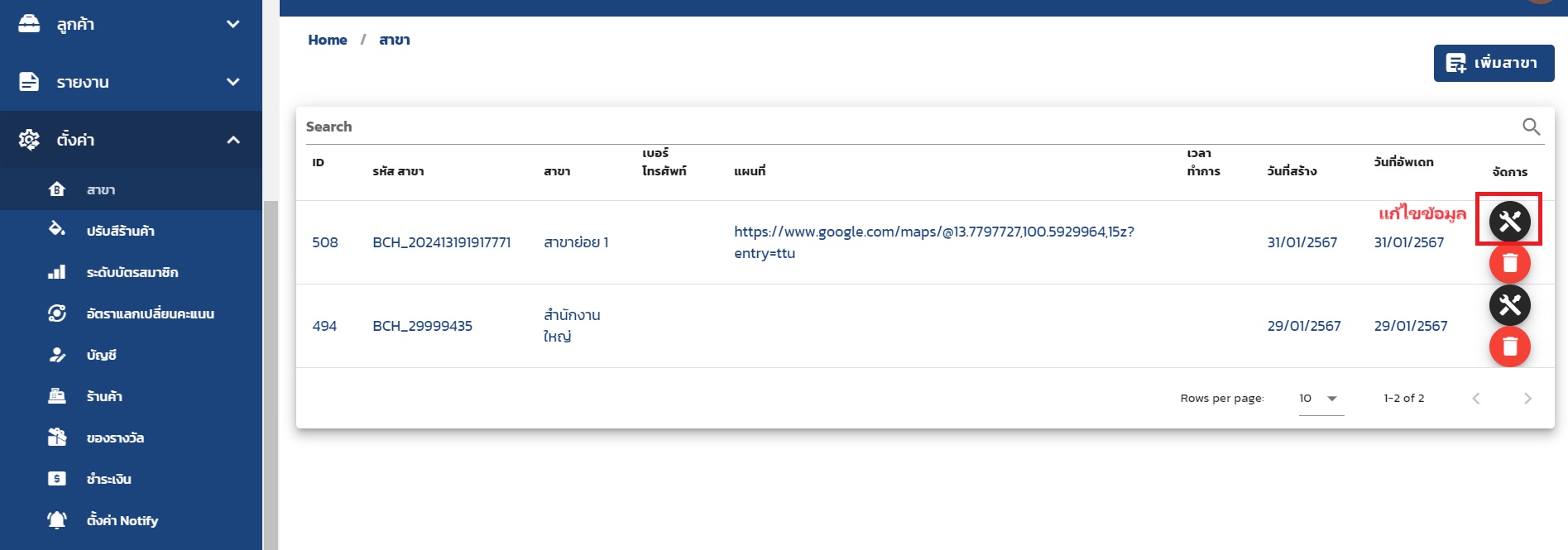
Task: Select branch code BCH_29999435 cell
Action: click(422, 326)
